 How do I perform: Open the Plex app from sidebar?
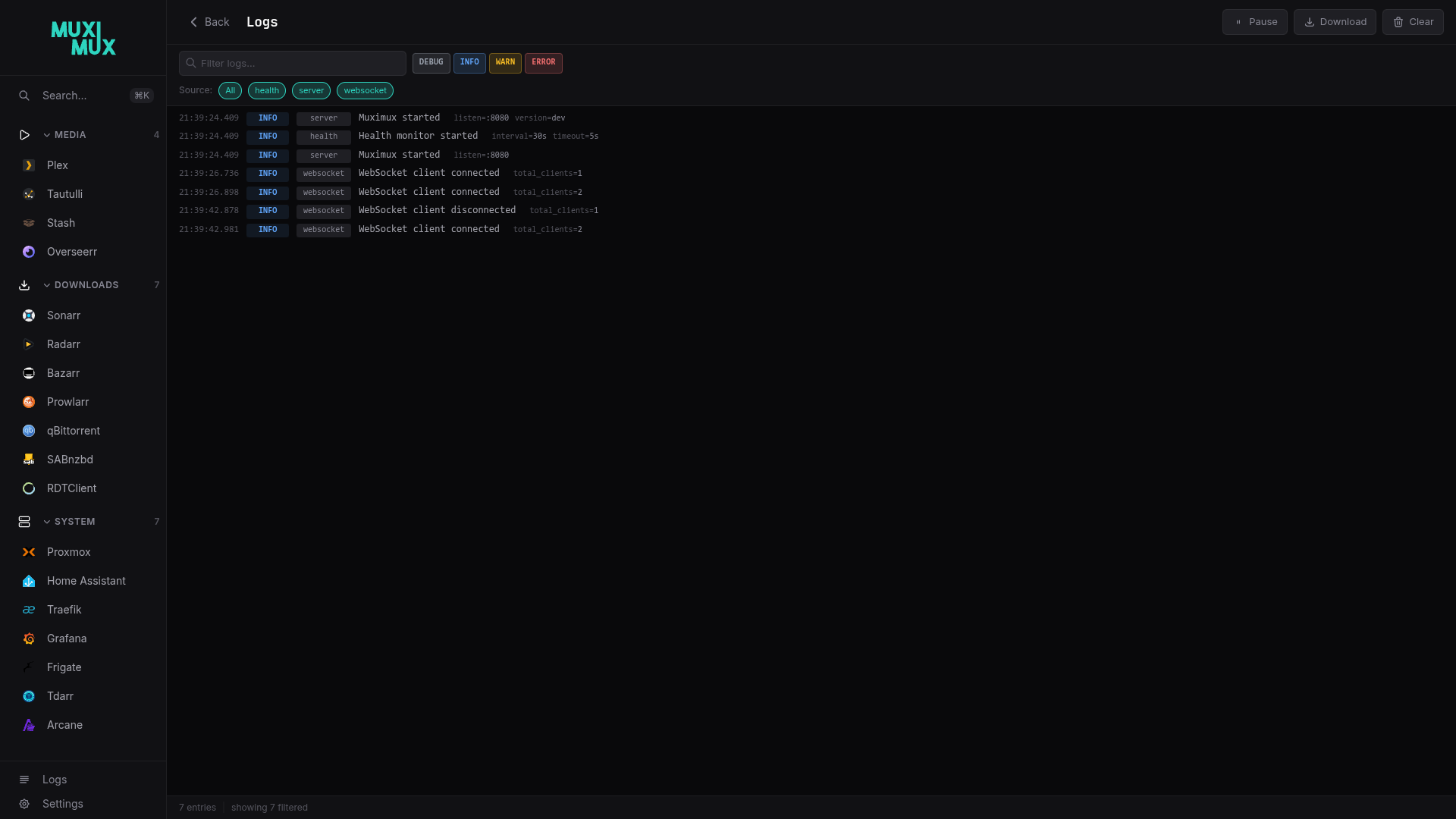click(58, 165)
